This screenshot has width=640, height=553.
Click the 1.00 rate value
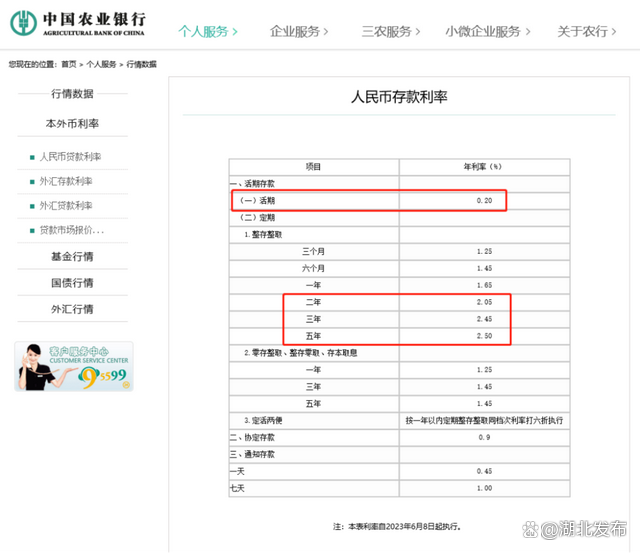pos(484,488)
